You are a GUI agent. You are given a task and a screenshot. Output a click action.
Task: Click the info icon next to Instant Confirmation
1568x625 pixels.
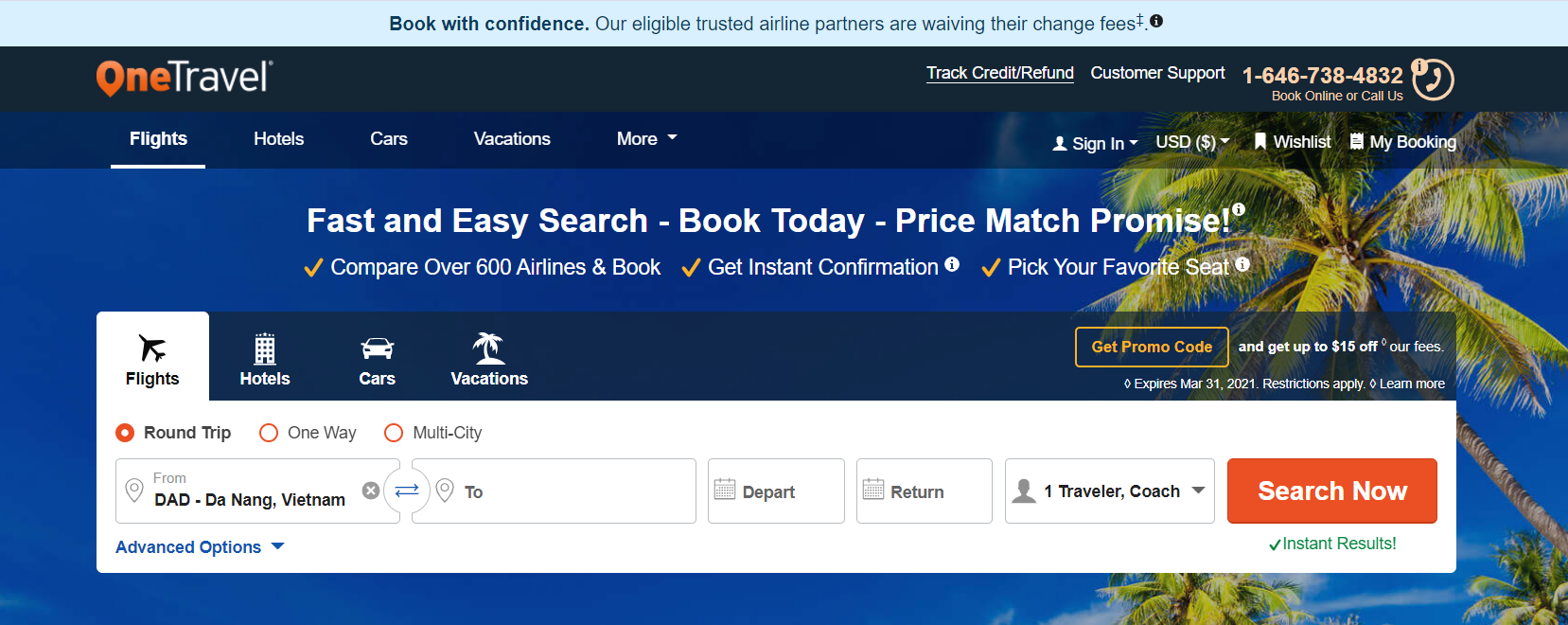click(952, 264)
